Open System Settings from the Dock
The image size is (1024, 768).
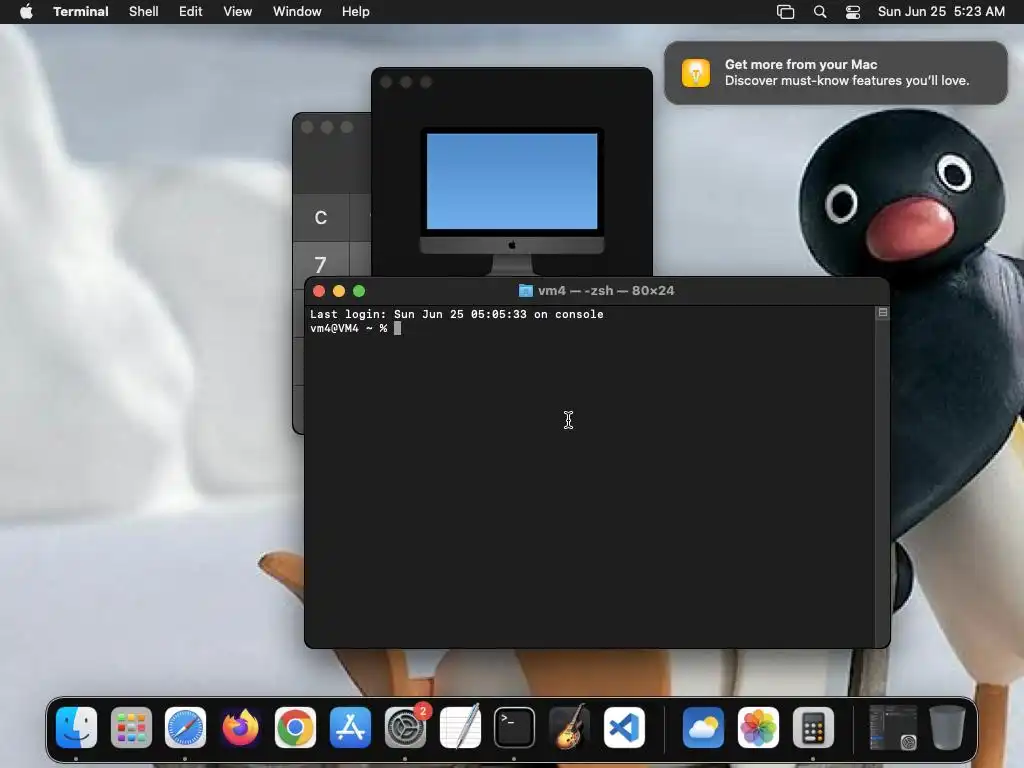point(405,728)
